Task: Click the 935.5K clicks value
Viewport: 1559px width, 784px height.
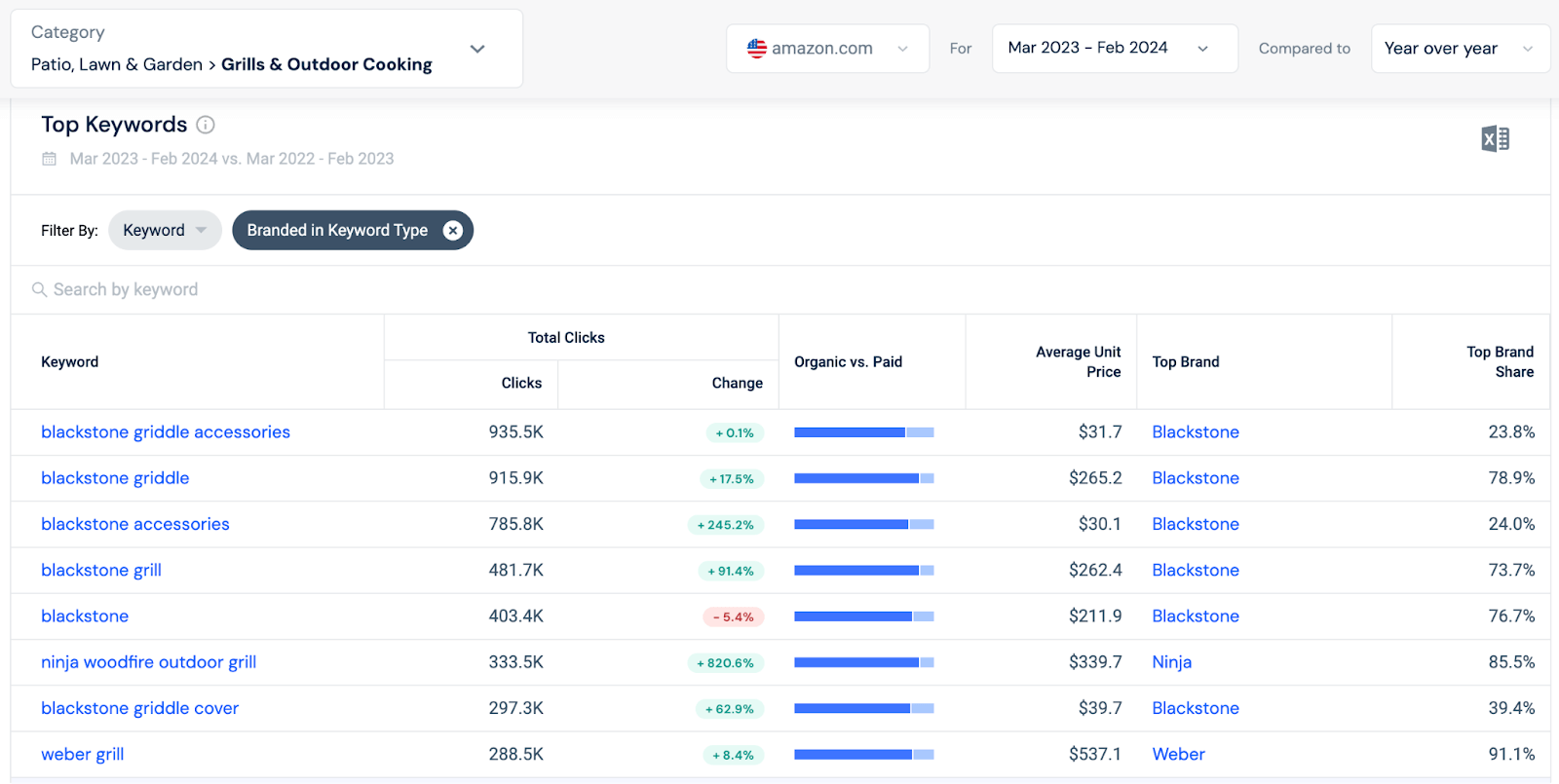Action: (516, 432)
